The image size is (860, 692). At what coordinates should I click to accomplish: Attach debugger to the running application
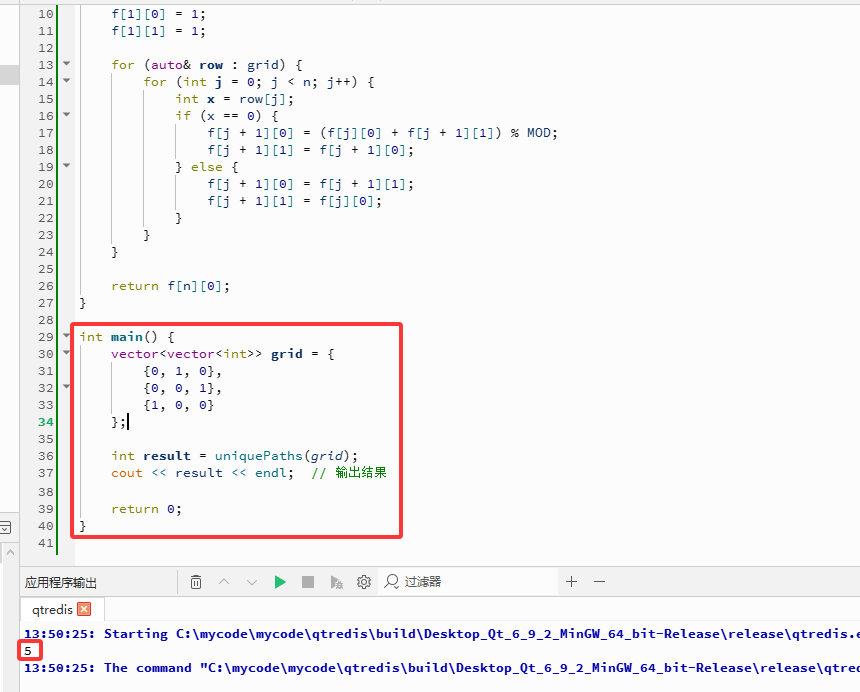(x=337, y=581)
